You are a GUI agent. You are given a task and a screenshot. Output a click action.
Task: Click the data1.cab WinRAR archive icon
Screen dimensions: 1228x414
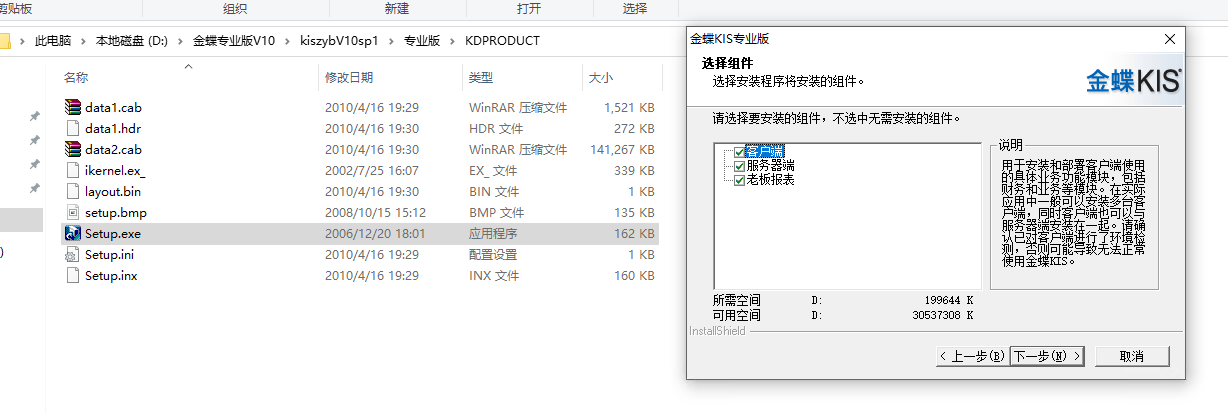[72, 107]
